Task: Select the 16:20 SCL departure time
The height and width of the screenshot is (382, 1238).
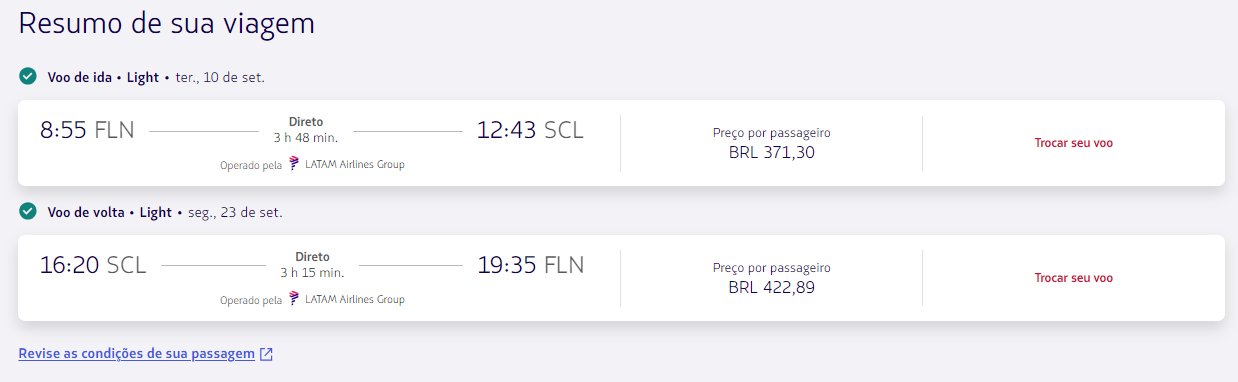Action: click(x=93, y=265)
